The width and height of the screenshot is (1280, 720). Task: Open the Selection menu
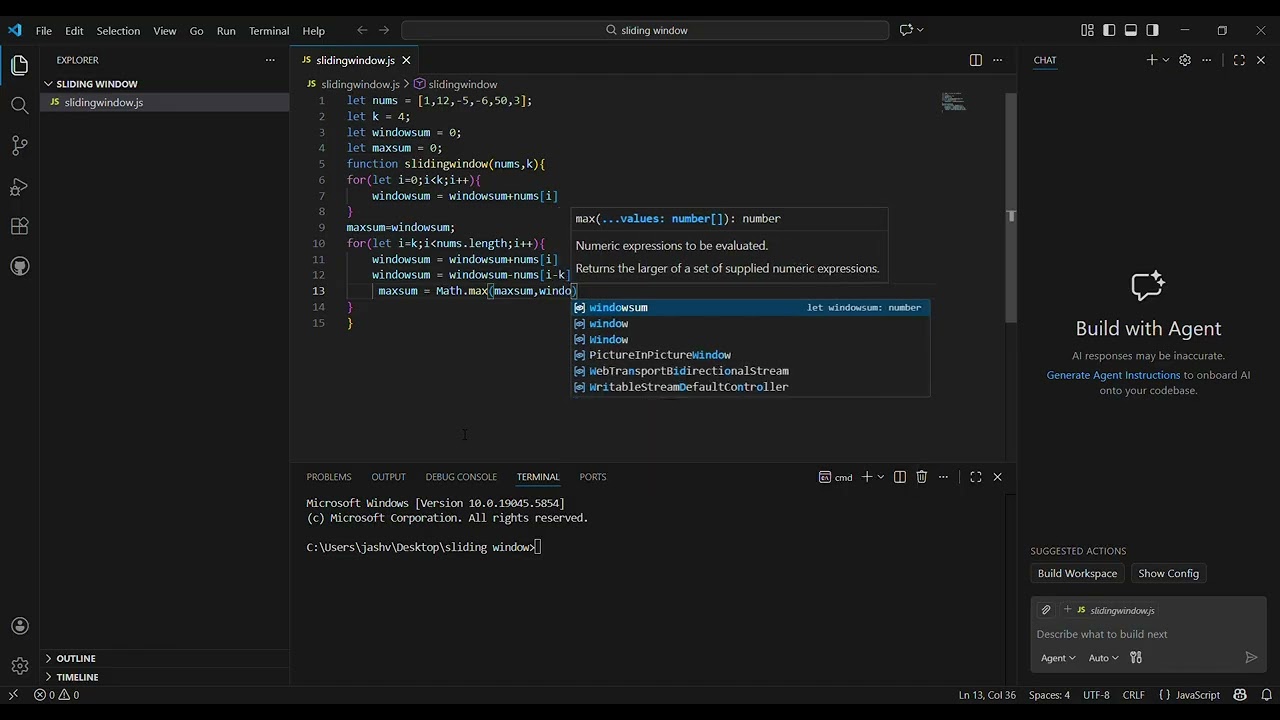click(x=118, y=30)
